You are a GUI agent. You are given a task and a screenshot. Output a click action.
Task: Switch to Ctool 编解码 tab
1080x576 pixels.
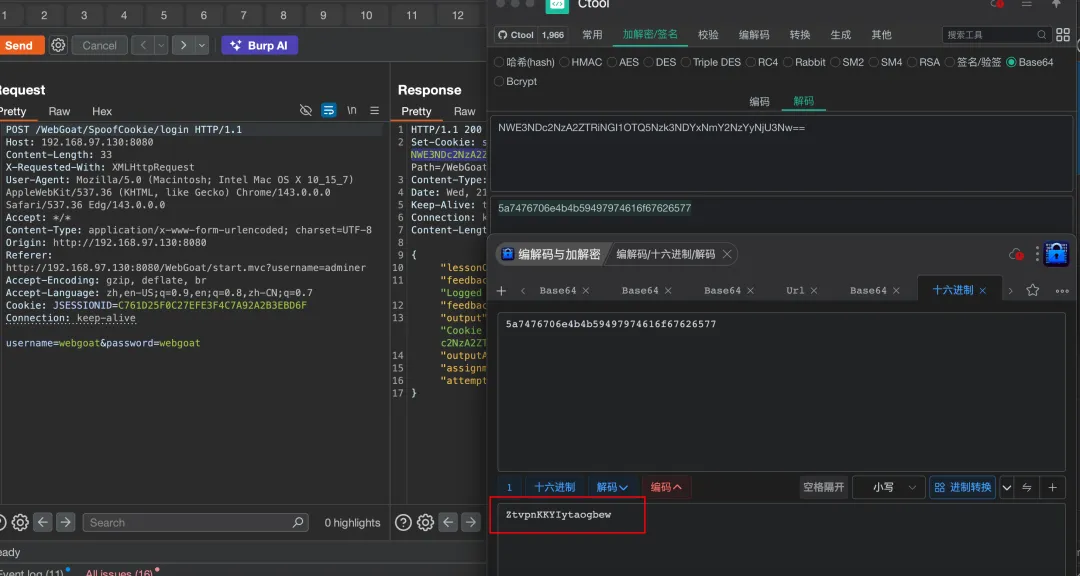(x=754, y=34)
